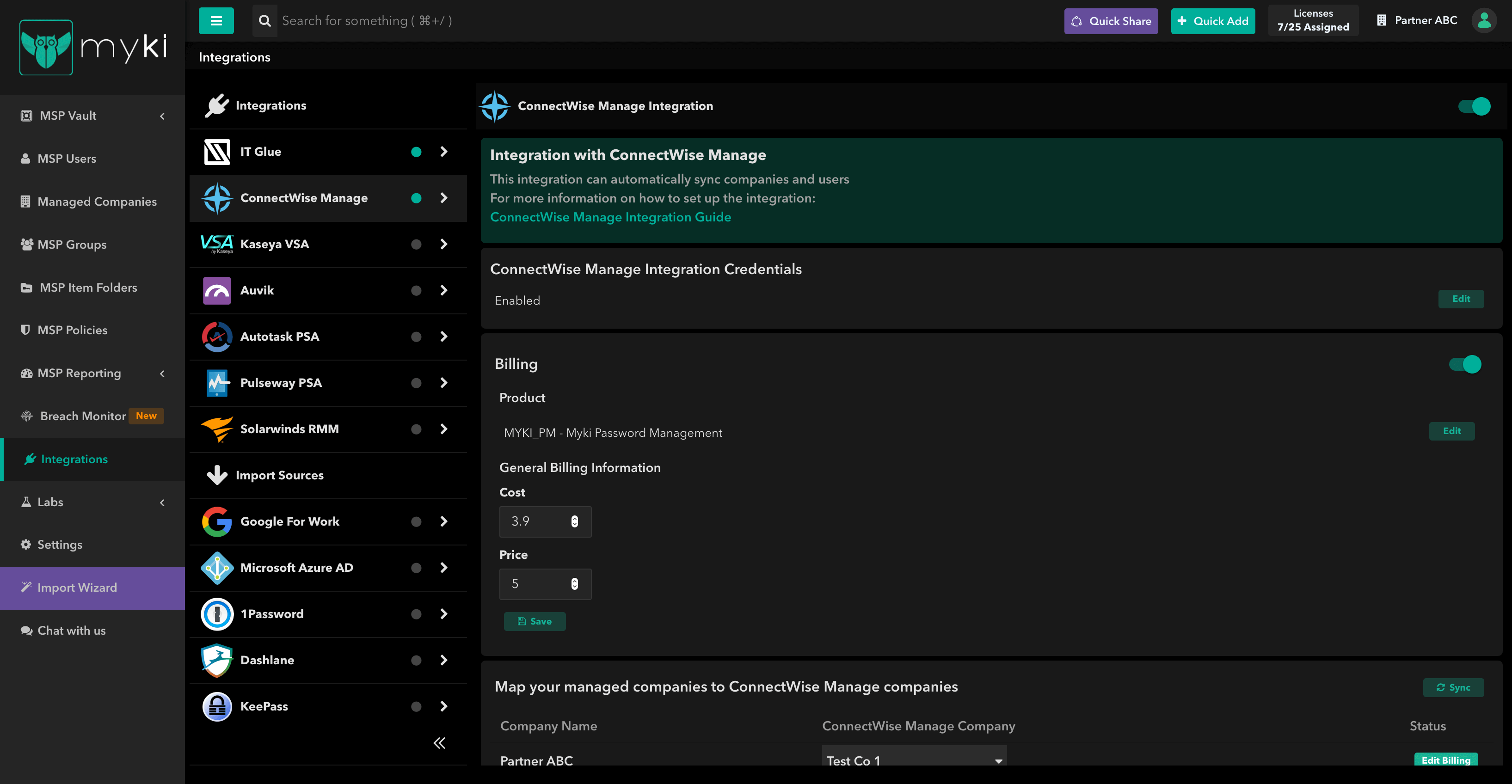Viewport: 1512px width, 784px height.
Task: Save the billing cost and price
Action: click(535, 621)
